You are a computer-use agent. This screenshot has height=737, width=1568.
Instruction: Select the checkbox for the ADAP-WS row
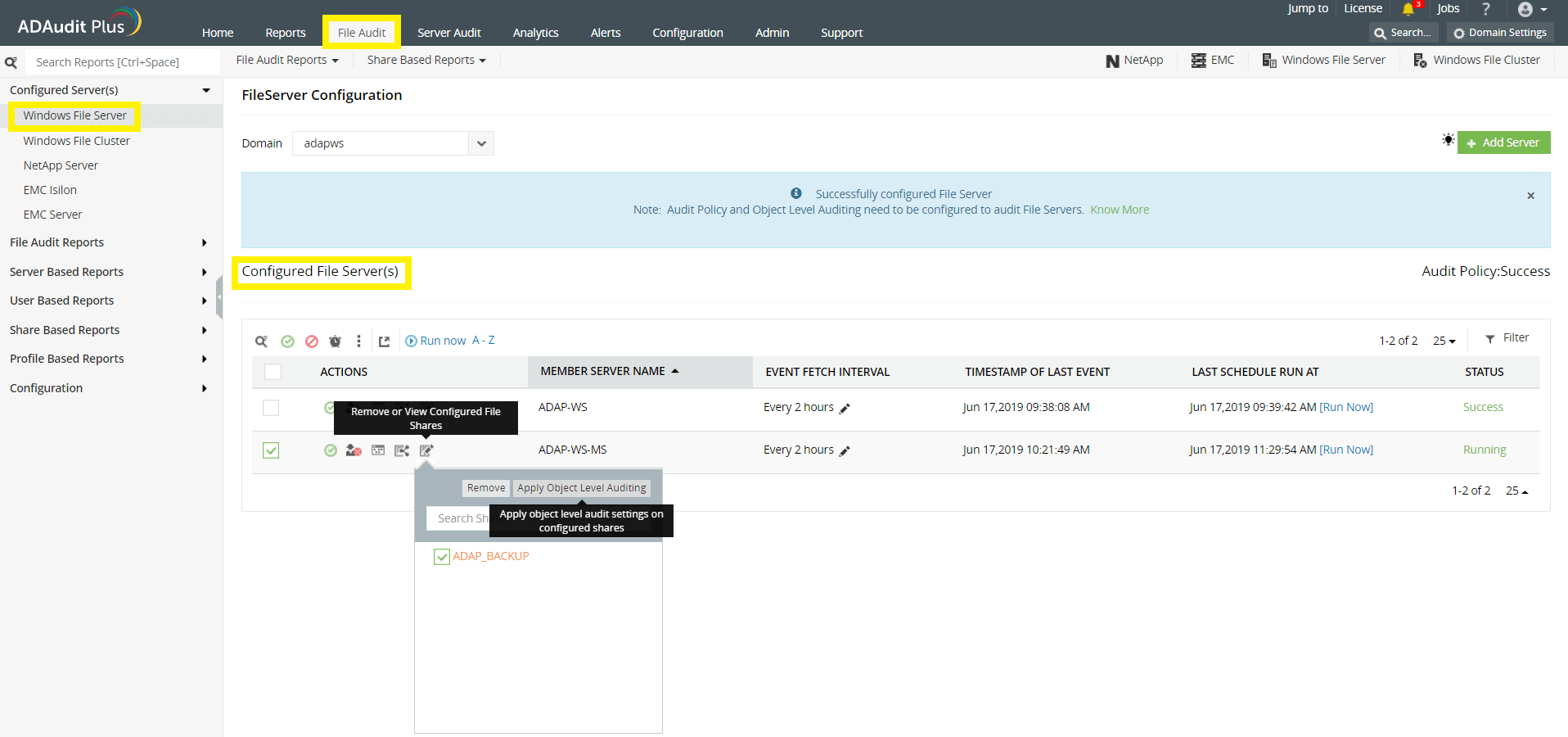tap(271, 407)
